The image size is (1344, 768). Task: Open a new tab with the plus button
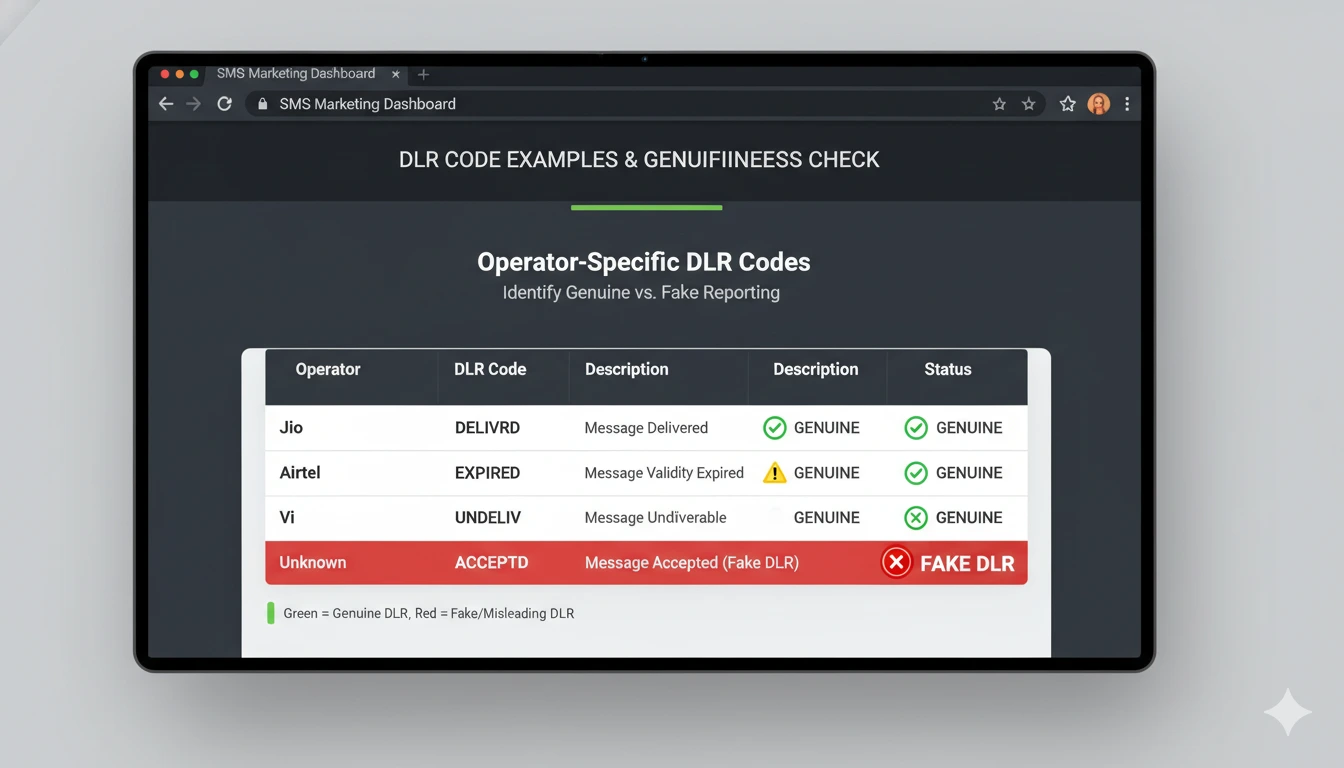click(x=423, y=73)
